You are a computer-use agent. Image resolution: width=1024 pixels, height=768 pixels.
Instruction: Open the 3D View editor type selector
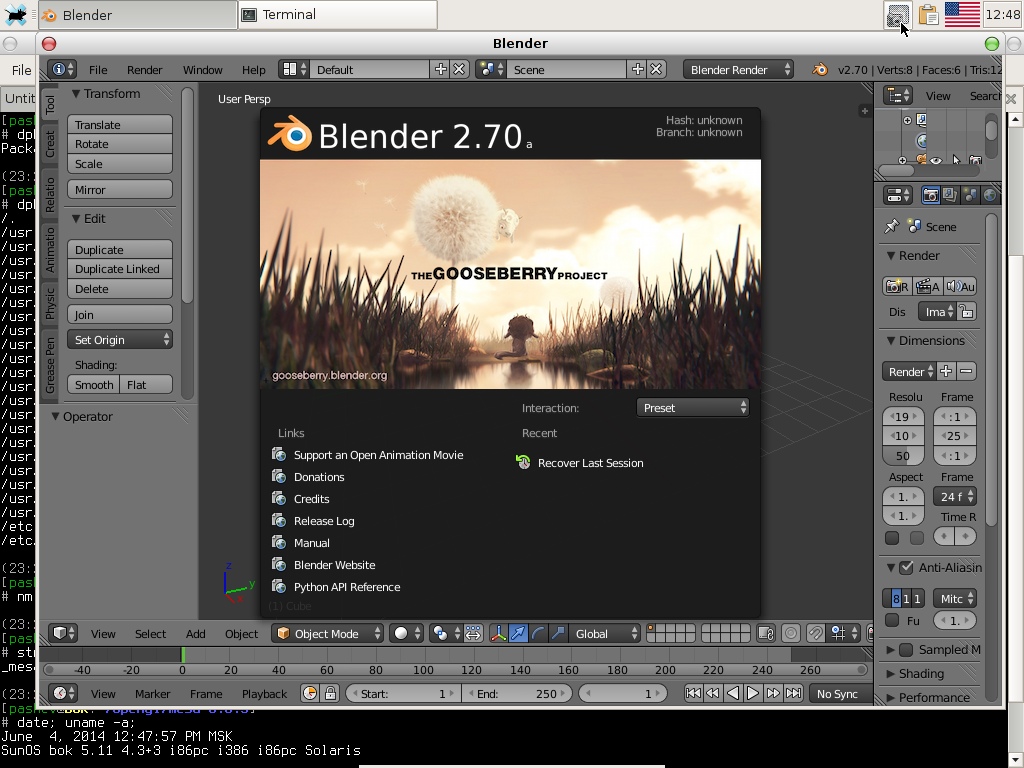63,633
